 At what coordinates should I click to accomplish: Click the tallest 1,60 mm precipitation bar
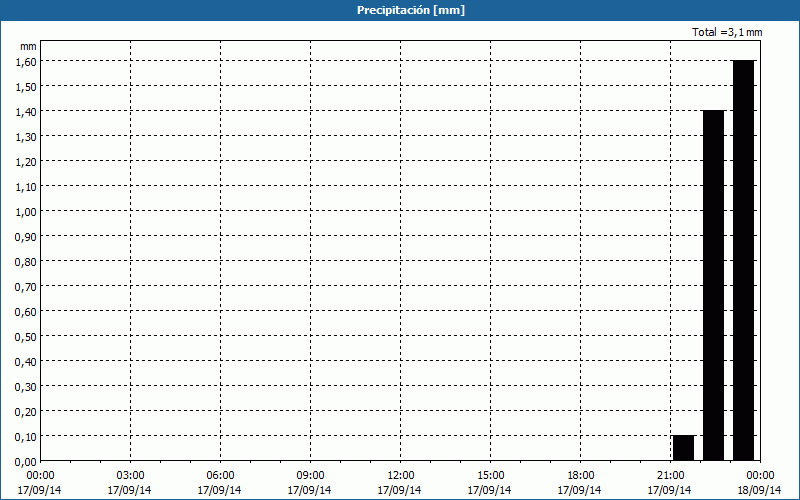[743, 260]
